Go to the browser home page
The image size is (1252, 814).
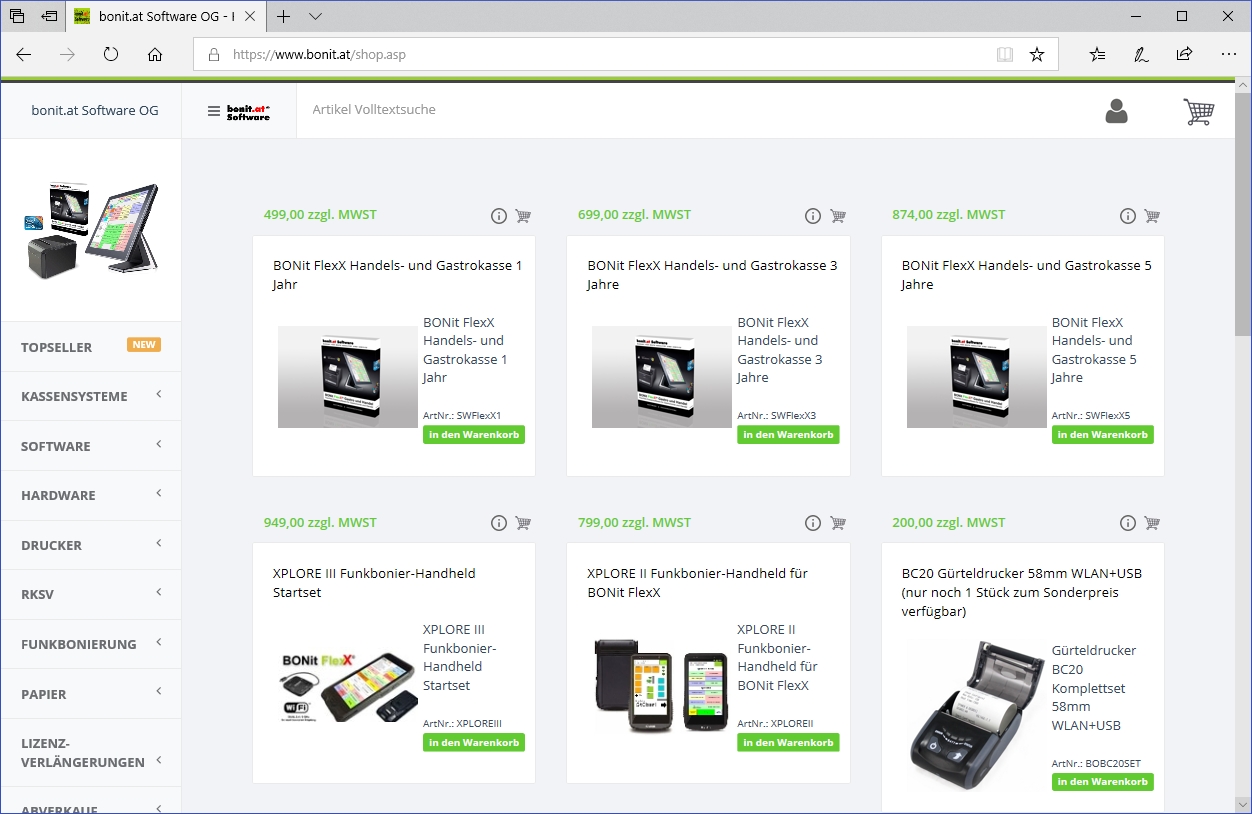[x=155, y=55]
